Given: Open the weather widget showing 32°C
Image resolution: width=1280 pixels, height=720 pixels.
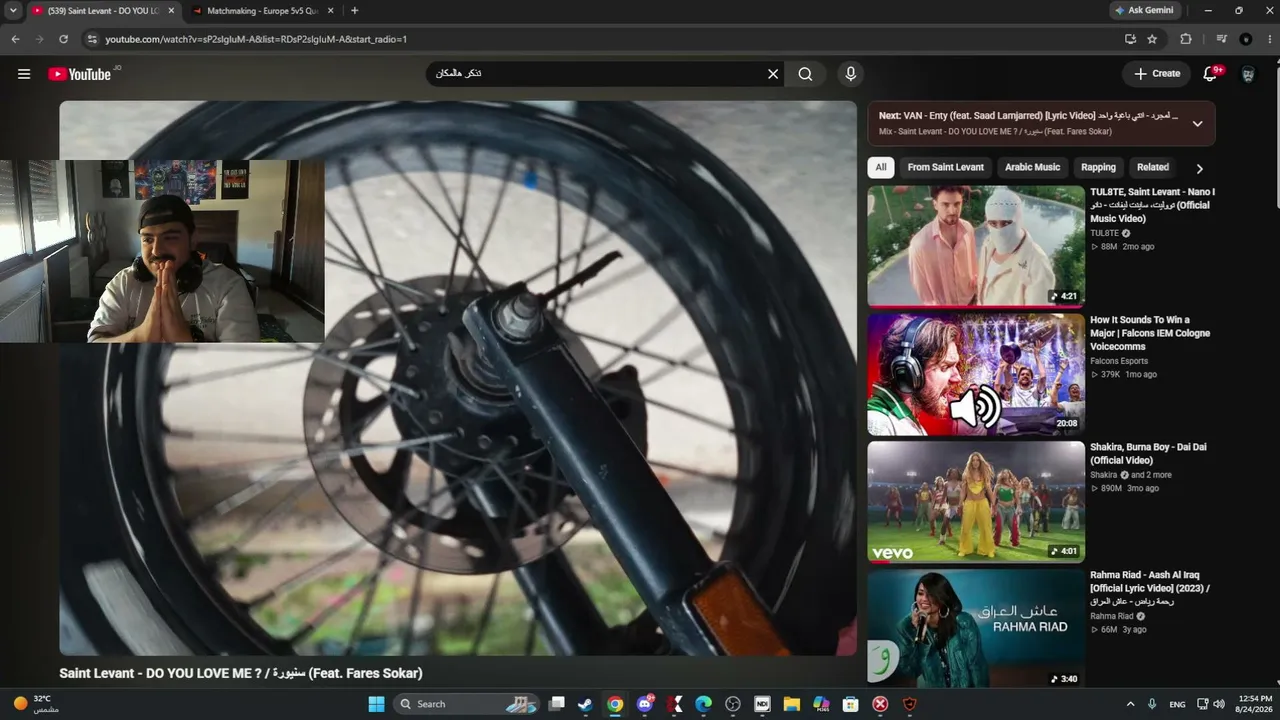Looking at the screenshot, I should click(x=36, y=704).
